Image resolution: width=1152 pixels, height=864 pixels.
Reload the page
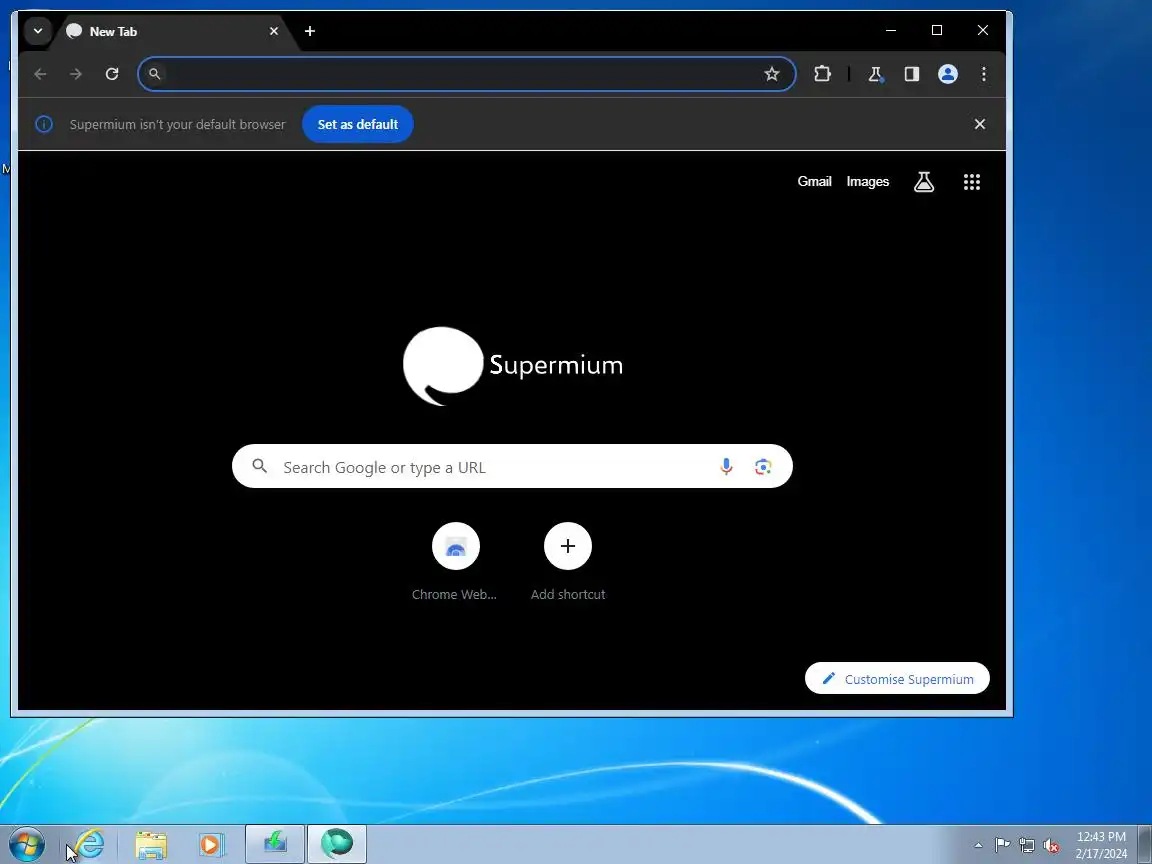tap(112, 73)
